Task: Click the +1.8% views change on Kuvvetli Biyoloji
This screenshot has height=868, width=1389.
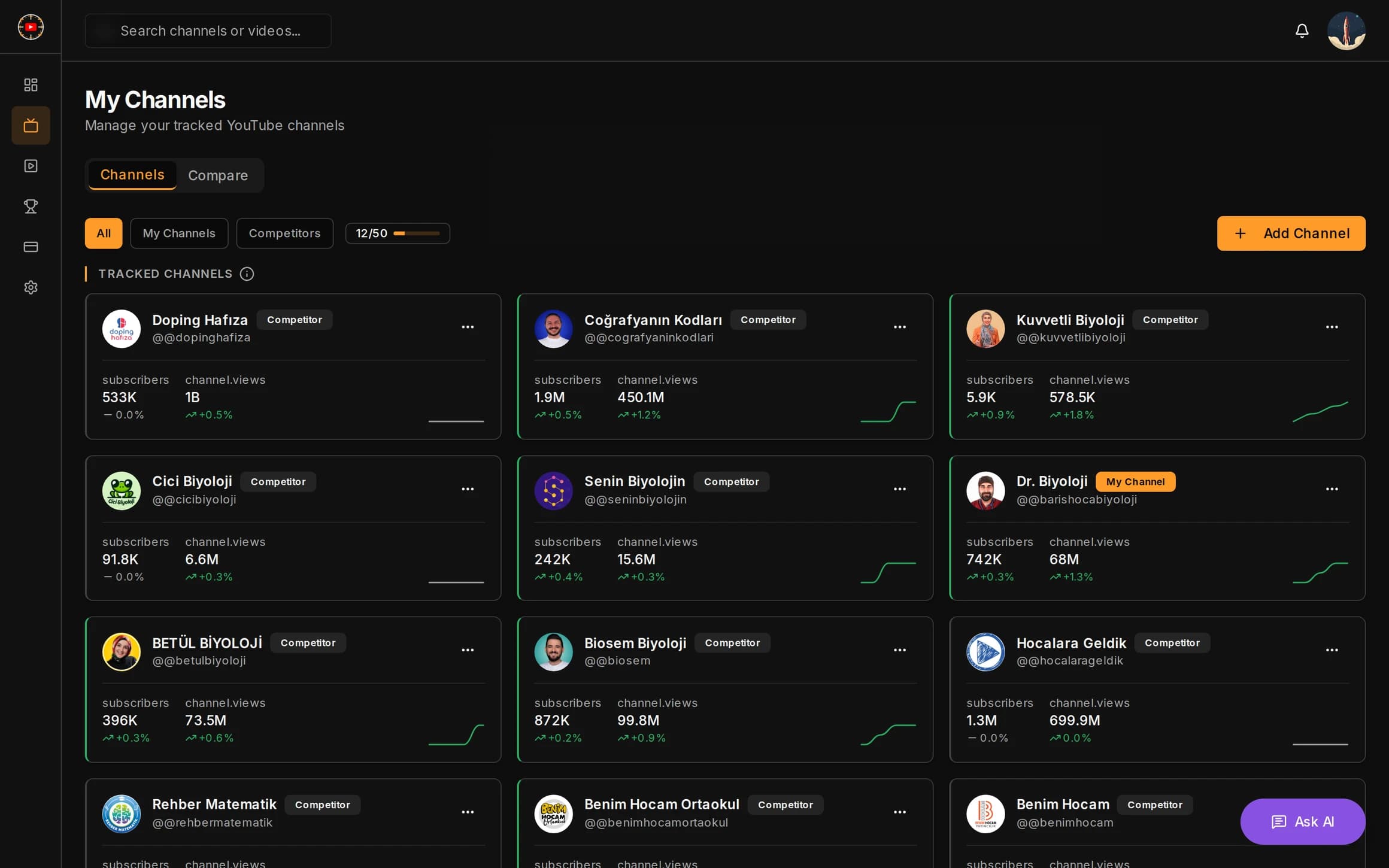Action: pos(1071,415)
